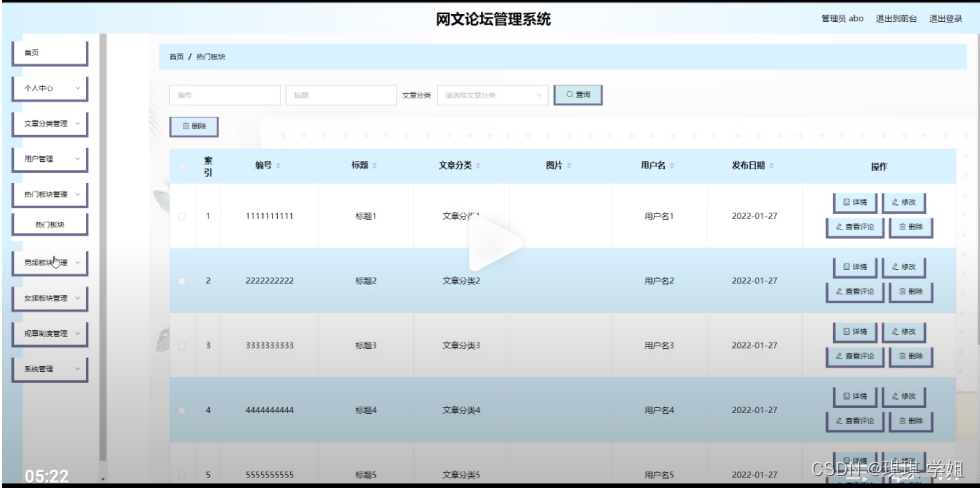
Task: Open details for row 标题1
Action: click(x=854, y=202)
